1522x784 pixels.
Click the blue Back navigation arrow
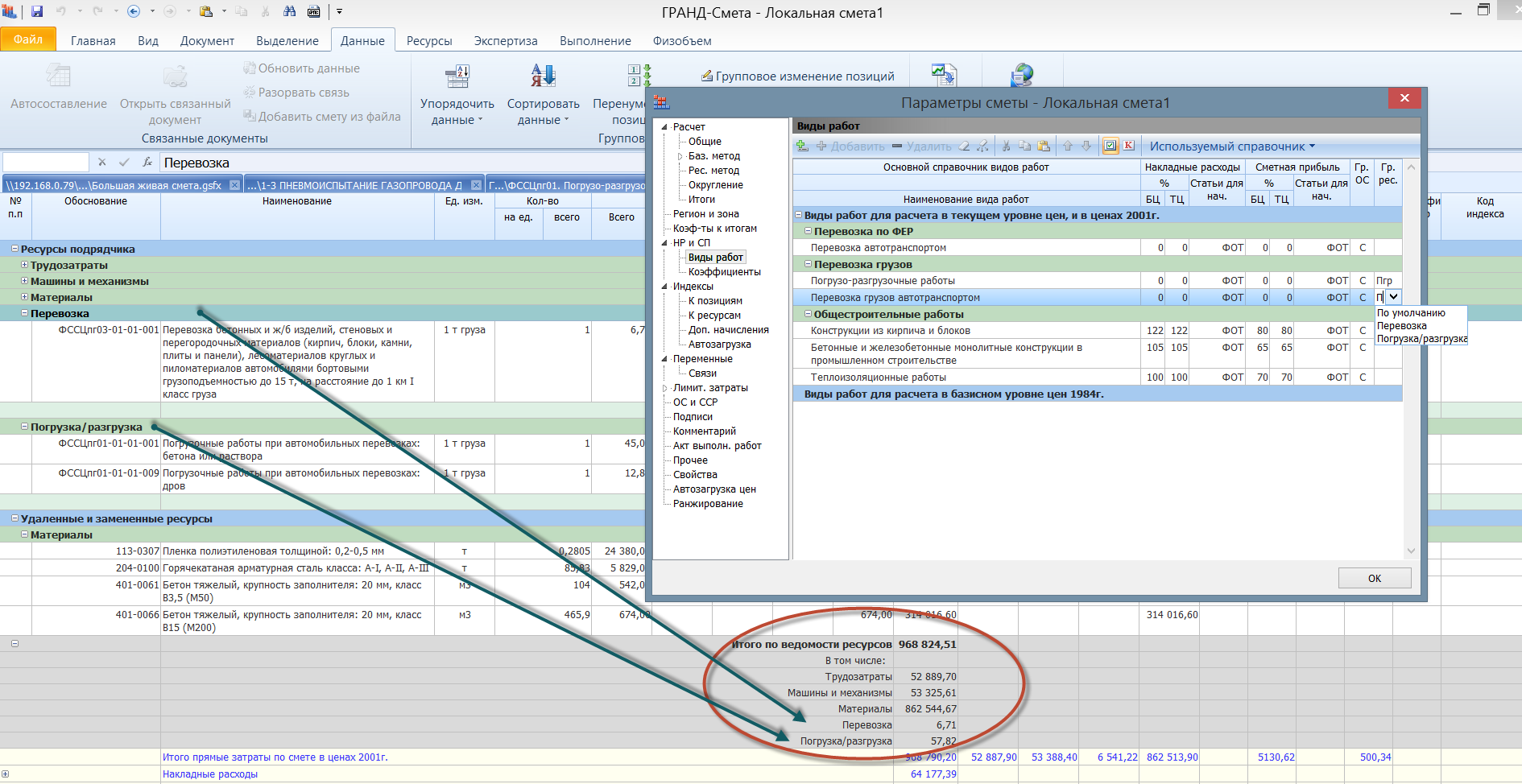(x=134, y=11)
